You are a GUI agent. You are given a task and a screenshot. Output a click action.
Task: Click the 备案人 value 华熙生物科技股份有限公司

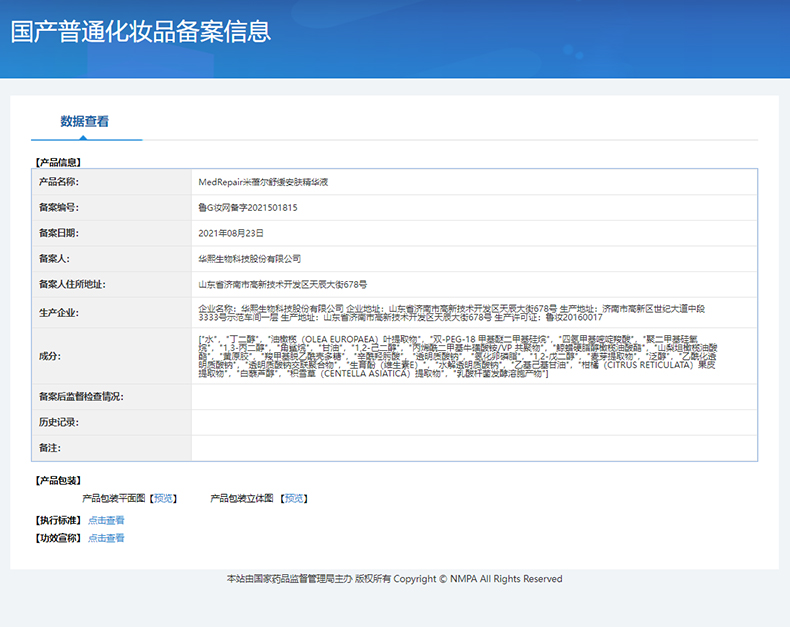[250, 258]
